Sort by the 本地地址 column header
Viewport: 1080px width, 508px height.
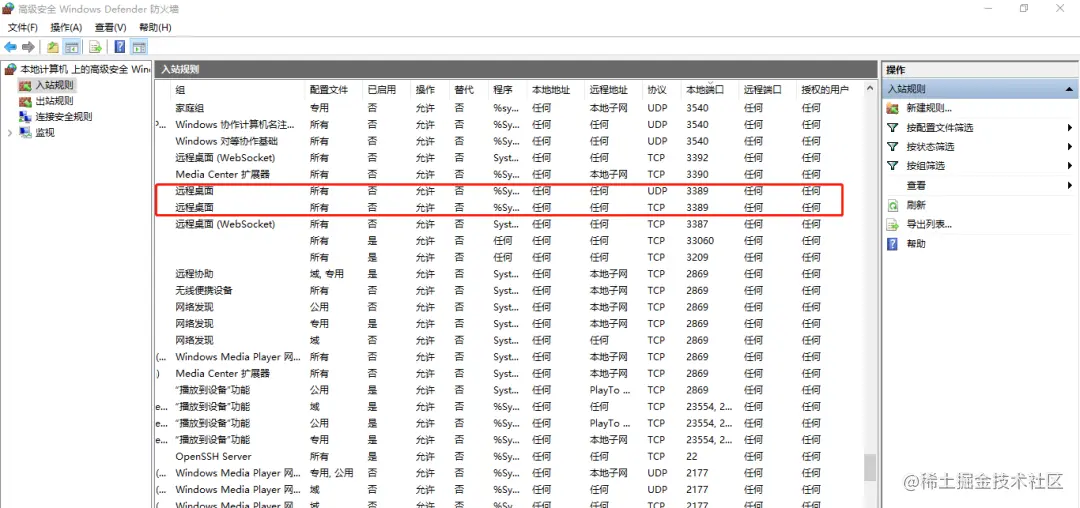tap(556, 89)
